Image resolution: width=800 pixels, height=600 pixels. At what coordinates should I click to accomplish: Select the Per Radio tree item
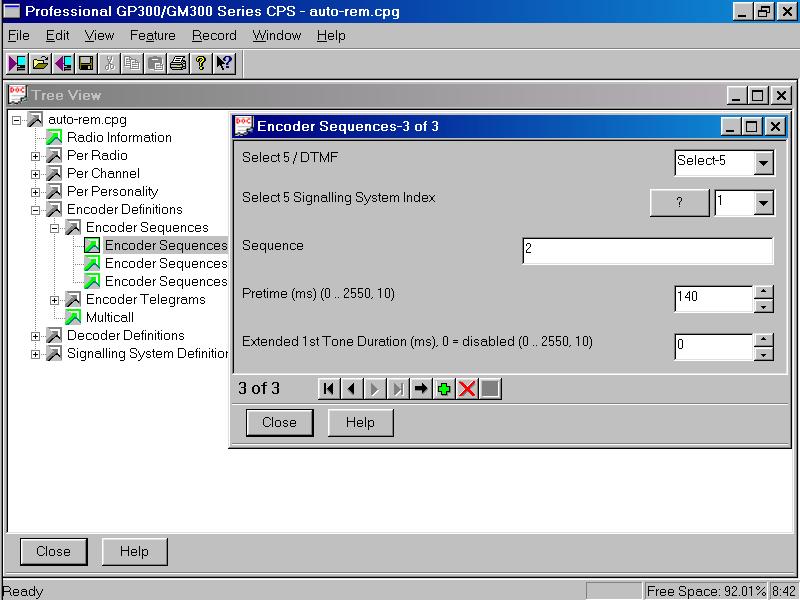coord(97,156)
